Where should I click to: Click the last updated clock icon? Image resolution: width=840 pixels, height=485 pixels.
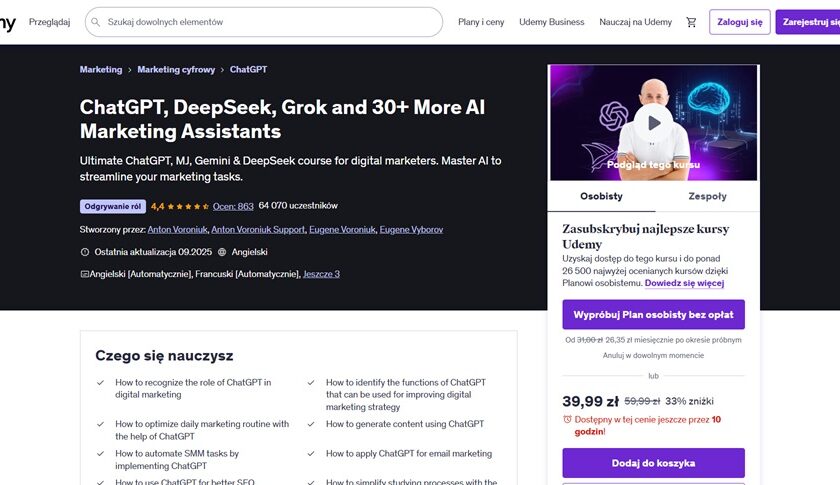pos(85,252)
